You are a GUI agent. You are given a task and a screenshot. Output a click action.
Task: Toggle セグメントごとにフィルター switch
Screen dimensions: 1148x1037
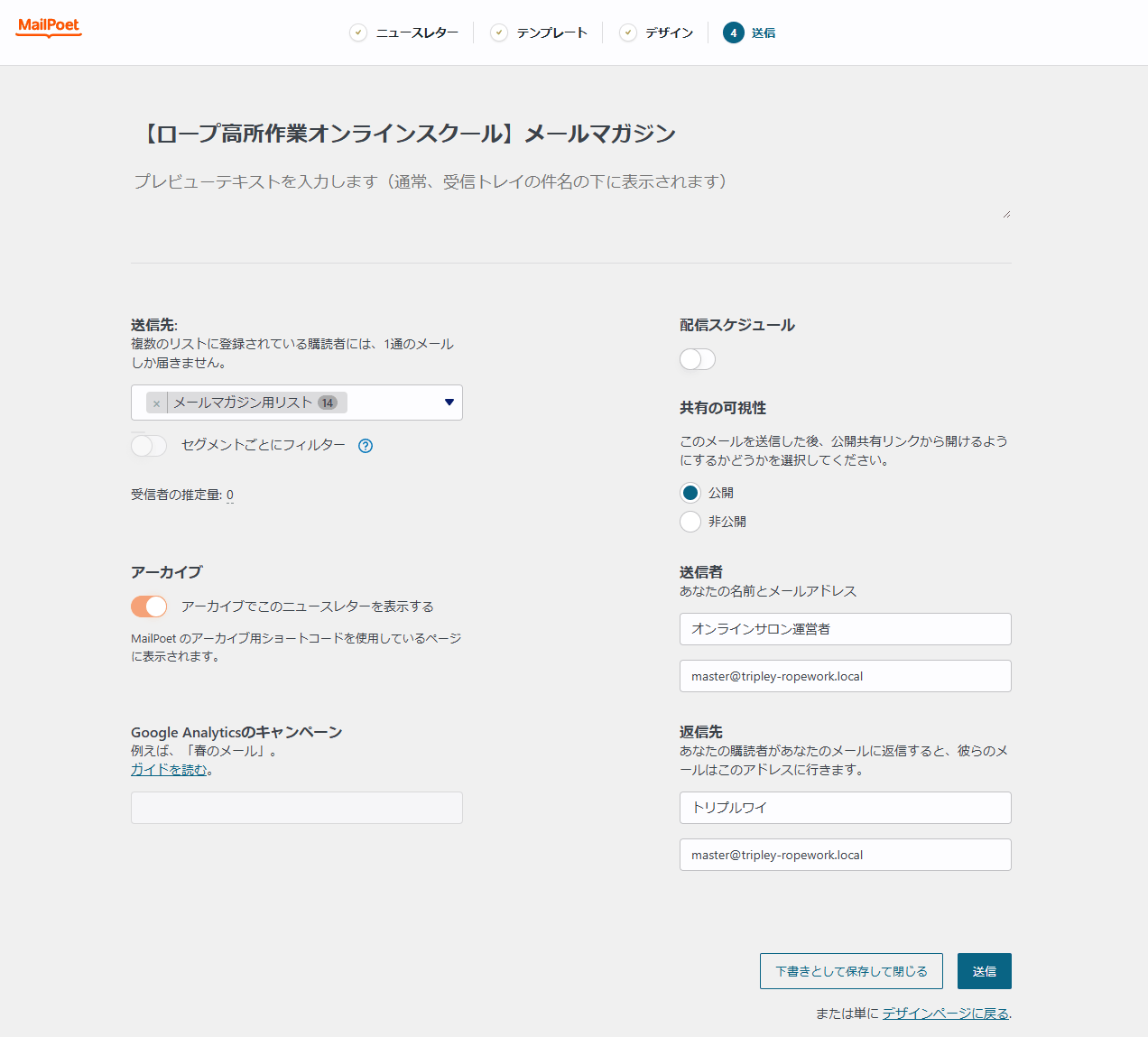tap(149, 446)
